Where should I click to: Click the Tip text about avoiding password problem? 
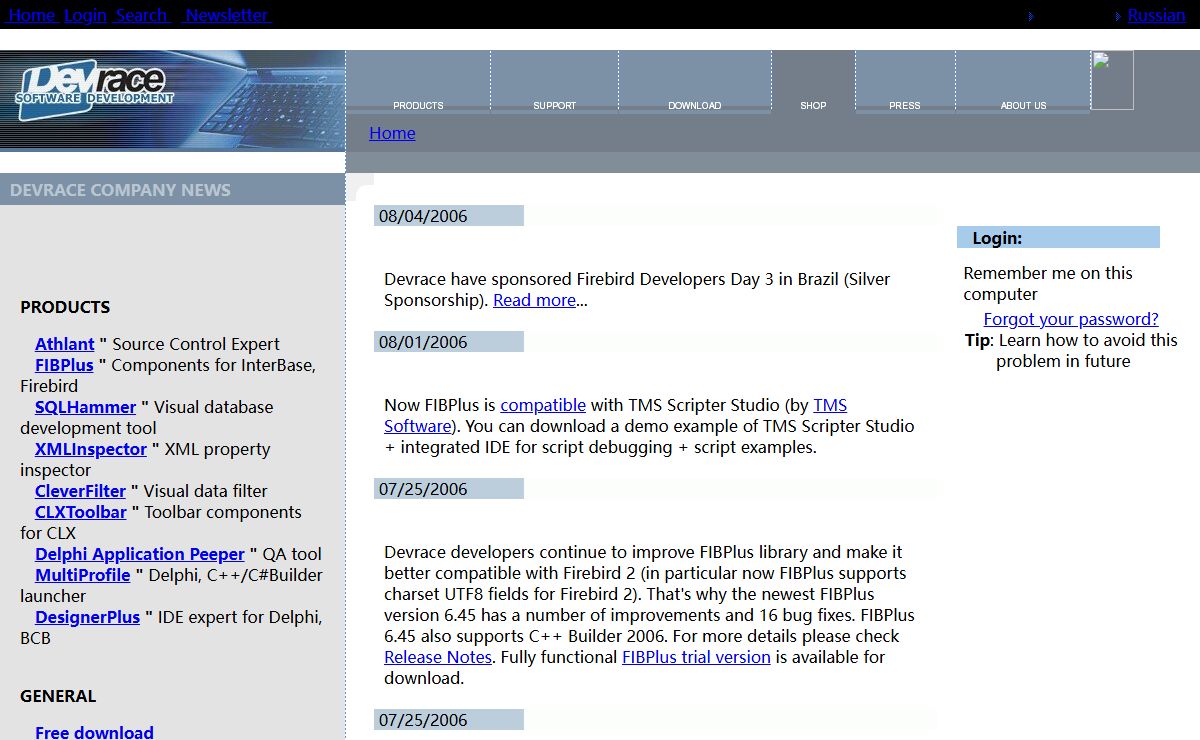click(x=1071, y=351)
